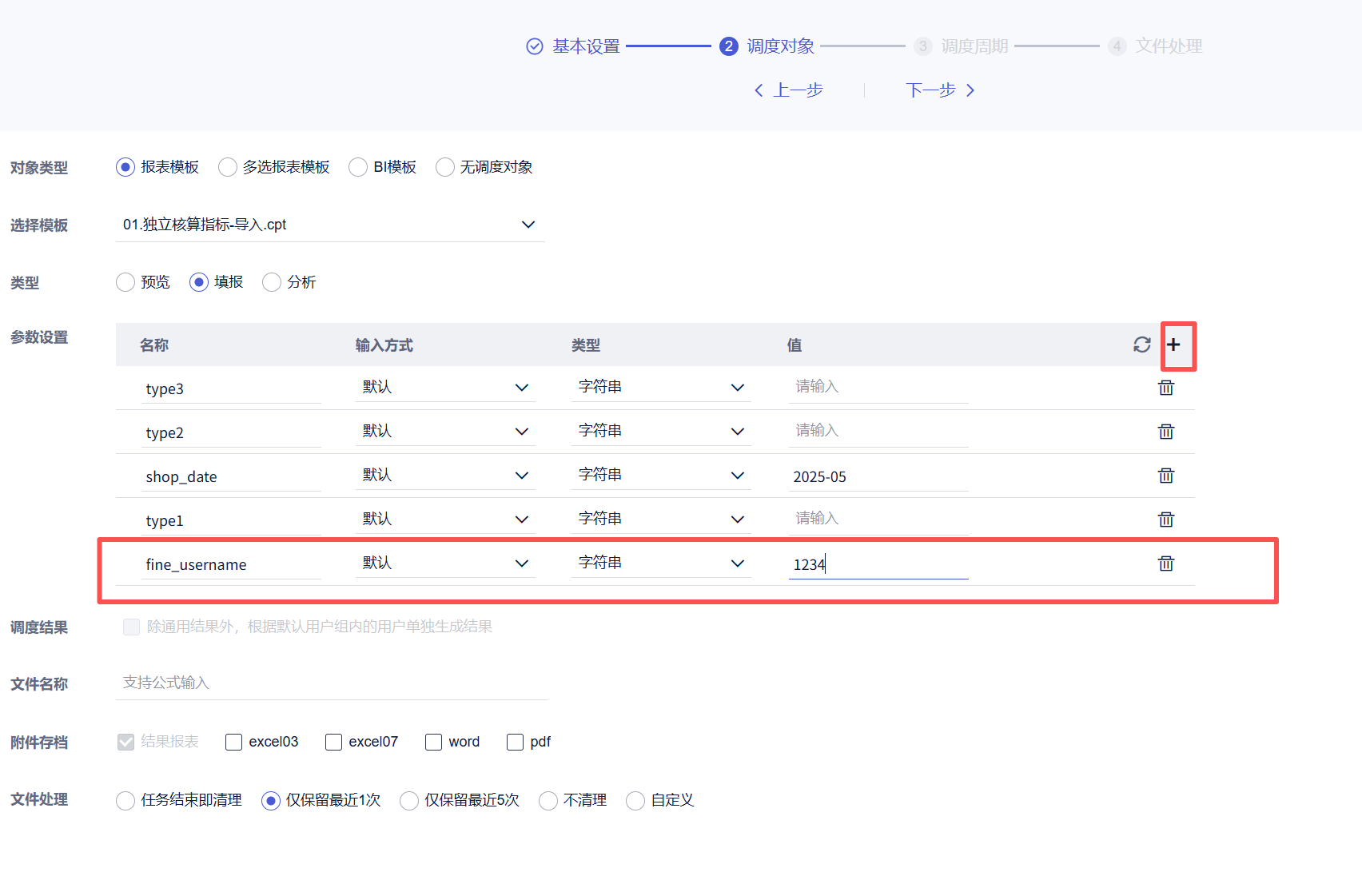
Task: Delete the type1 parameter row
Action: [x=1166, y=520]
